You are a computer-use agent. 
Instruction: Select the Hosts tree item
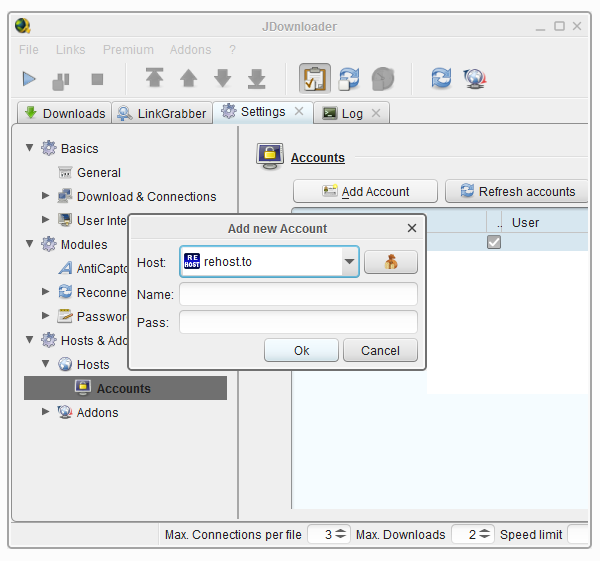[x=93, y=365]
